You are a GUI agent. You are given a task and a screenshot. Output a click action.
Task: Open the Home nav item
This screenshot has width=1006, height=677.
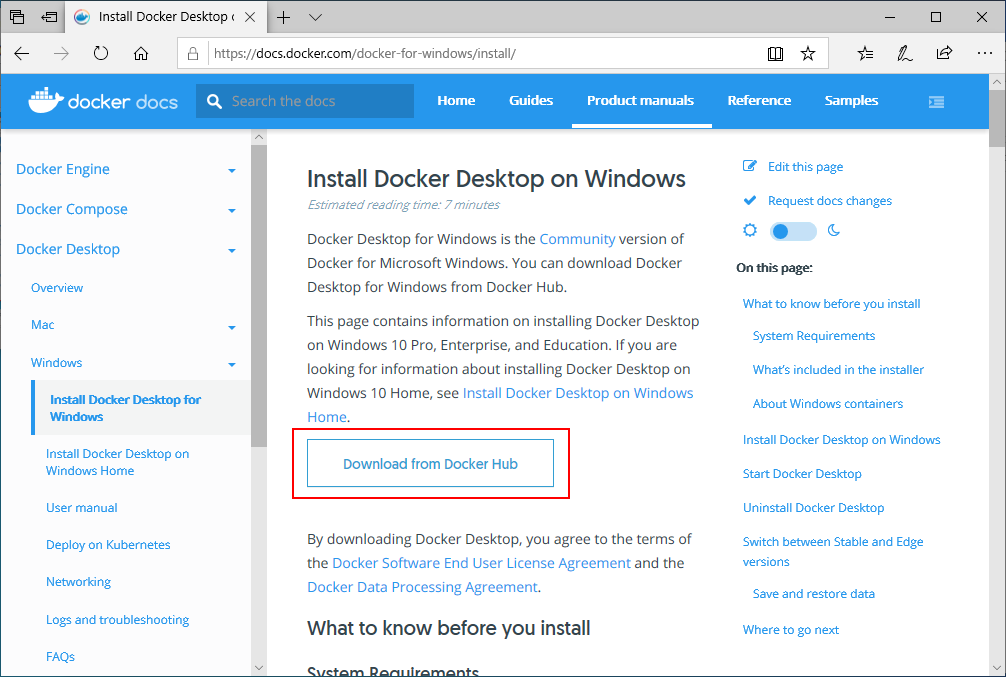click(456, 100)
